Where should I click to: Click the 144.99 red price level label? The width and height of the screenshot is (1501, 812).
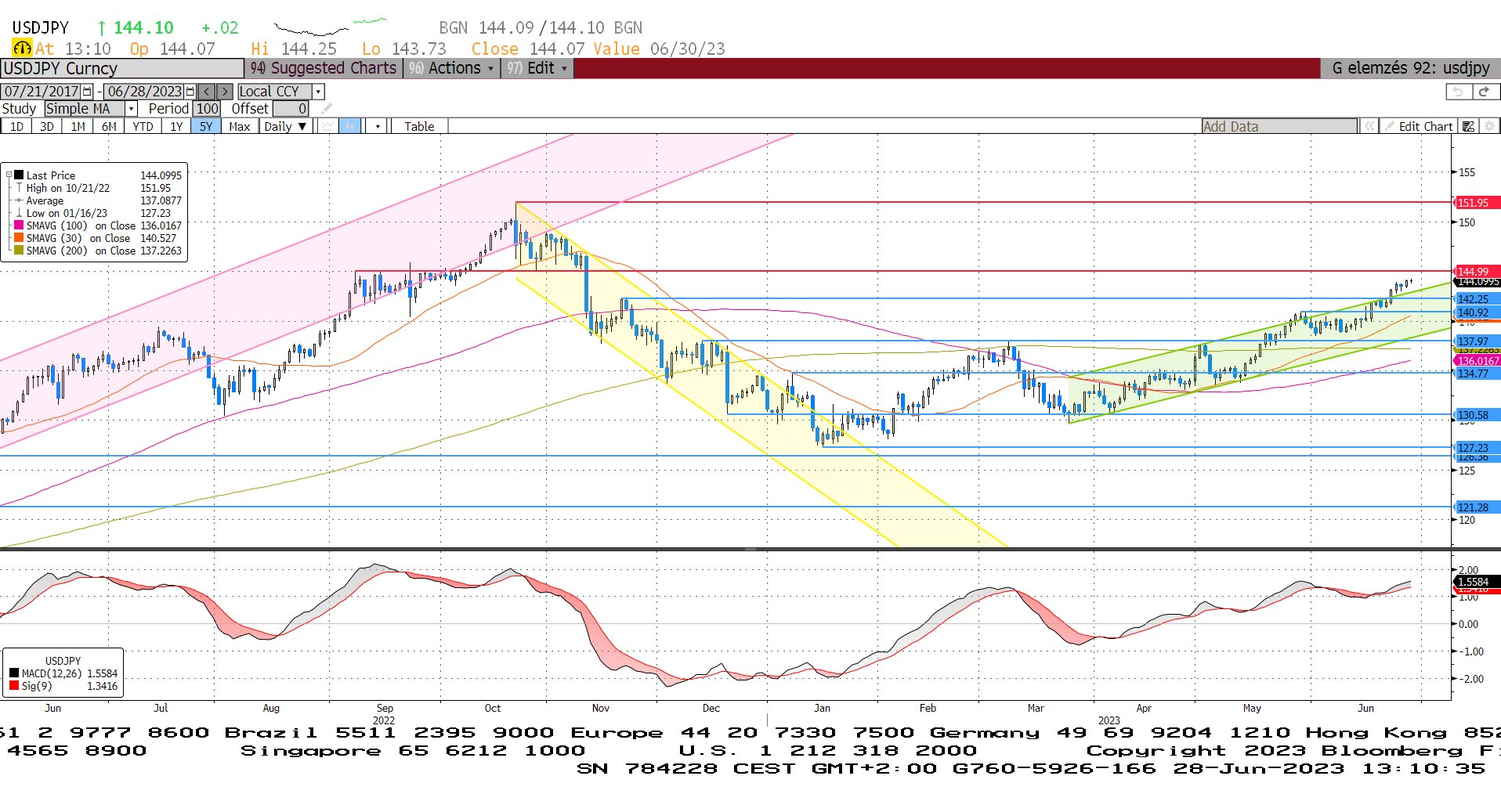pos(1477,271)
